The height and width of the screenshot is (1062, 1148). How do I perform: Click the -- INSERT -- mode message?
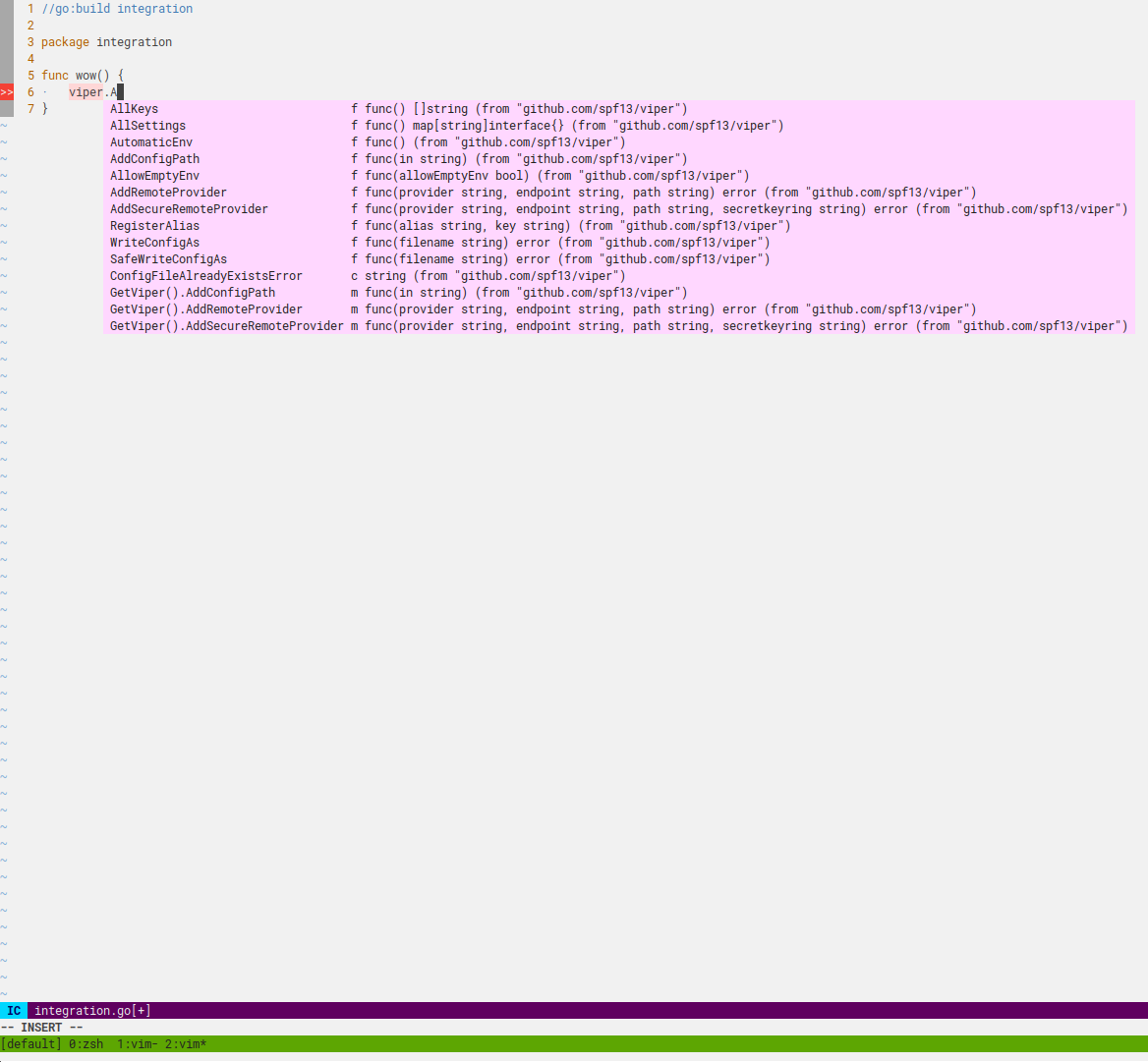coord(41,1028)
